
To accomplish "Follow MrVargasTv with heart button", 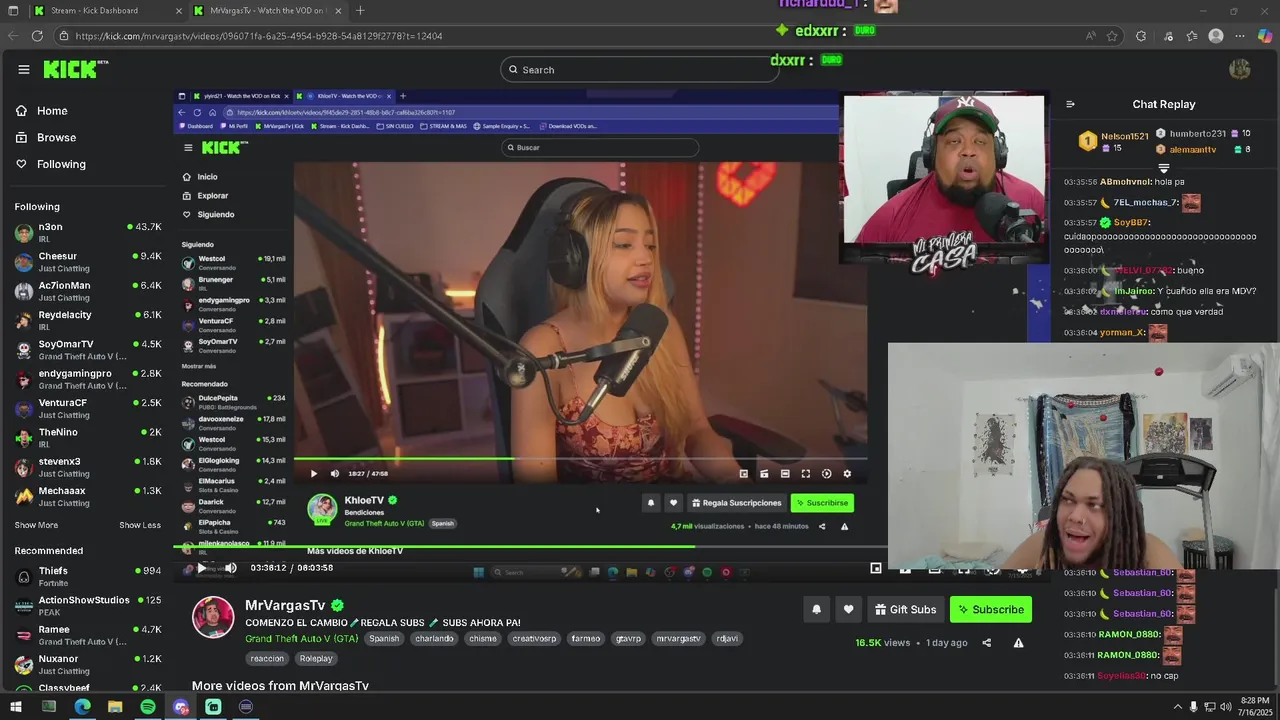I will tap(848, 610).
